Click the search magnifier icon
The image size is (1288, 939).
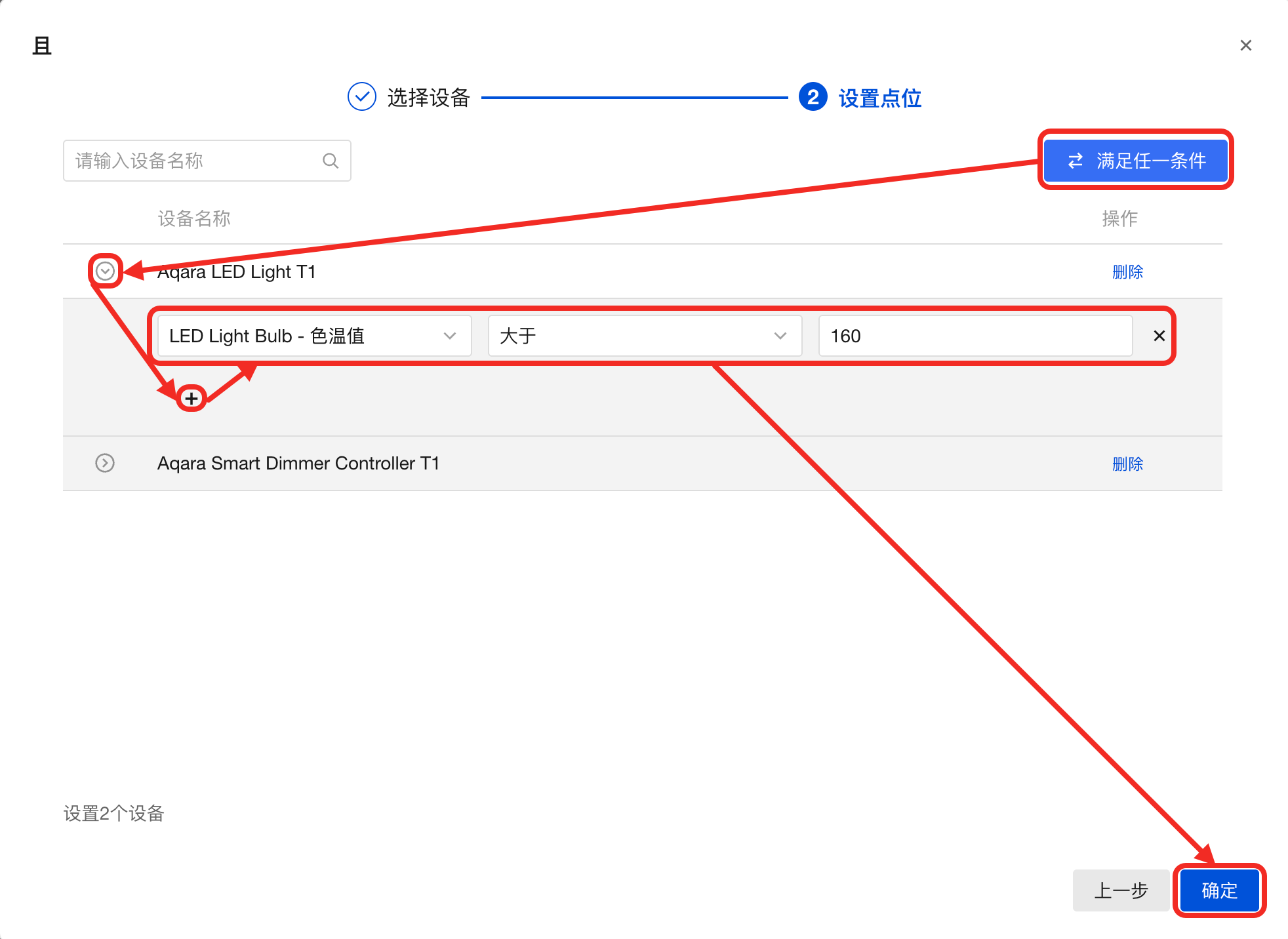[x=331, y=161]
